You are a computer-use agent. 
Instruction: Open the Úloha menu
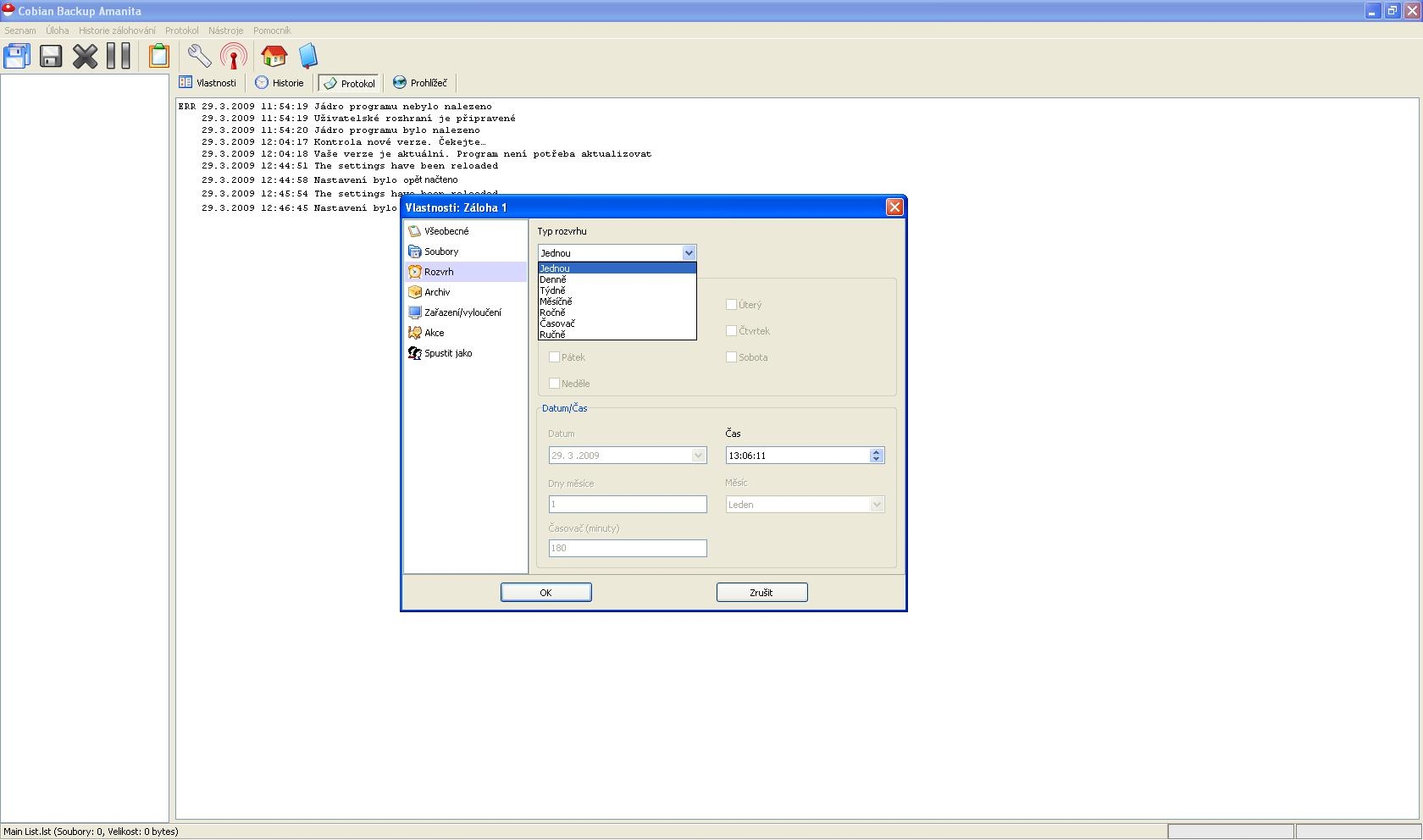click(x=58, y=30)
